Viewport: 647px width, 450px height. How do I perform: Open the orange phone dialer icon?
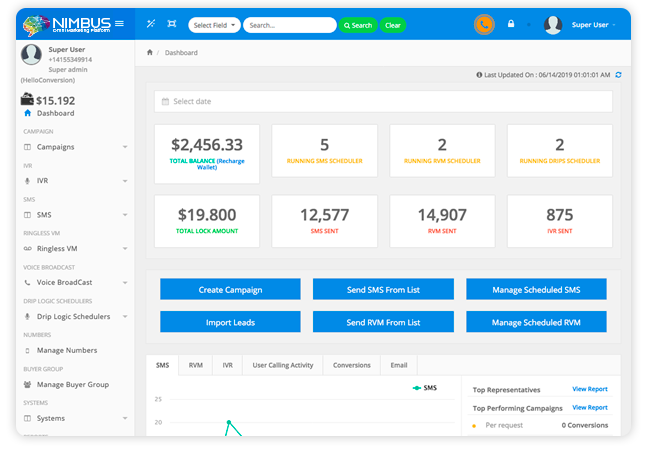tap(484, 25)
